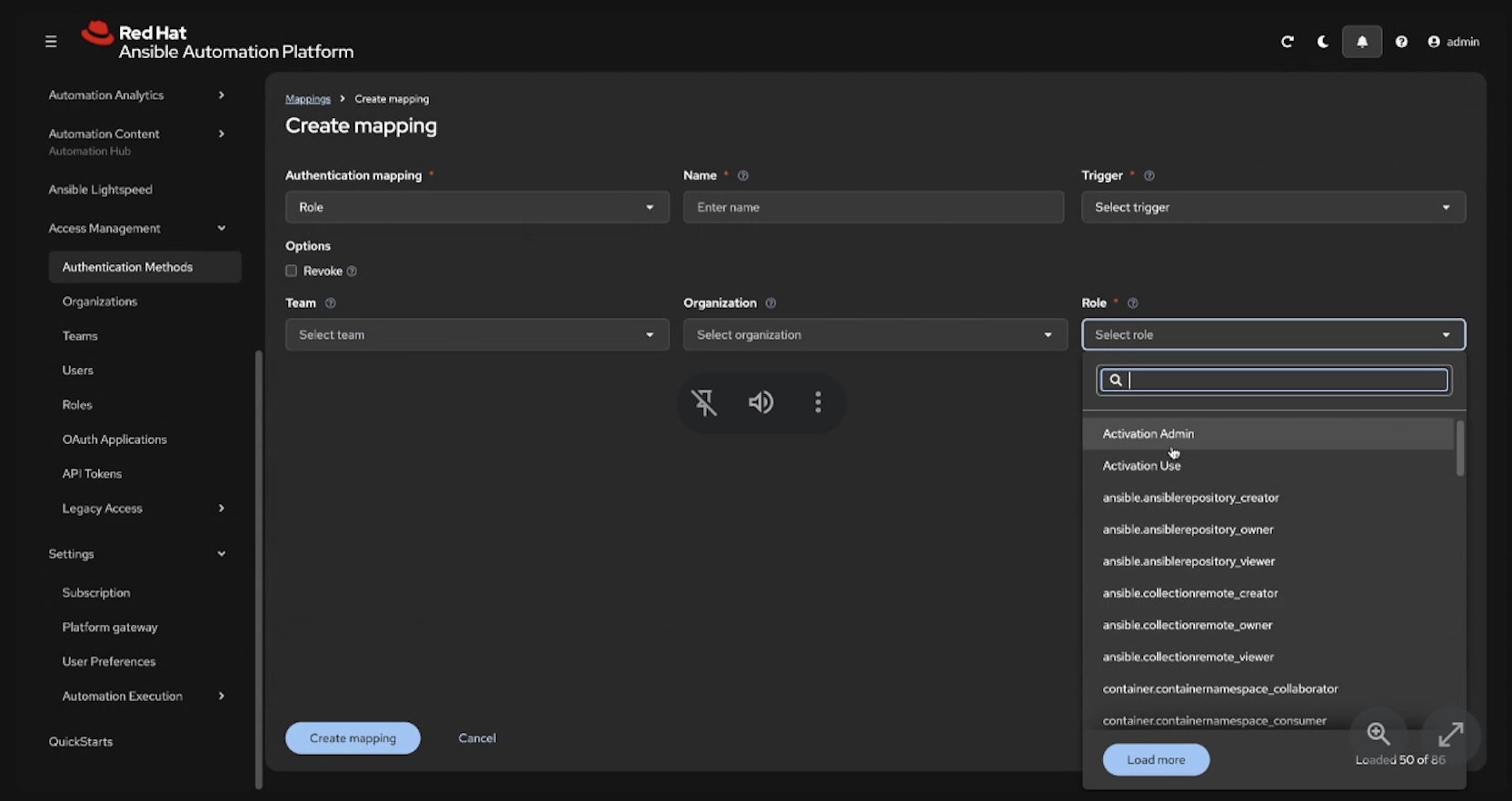Expand Automation Execution submenu
Image resolution: width=1512 pixels, height=801 pixels.
(x=143, y=697)
